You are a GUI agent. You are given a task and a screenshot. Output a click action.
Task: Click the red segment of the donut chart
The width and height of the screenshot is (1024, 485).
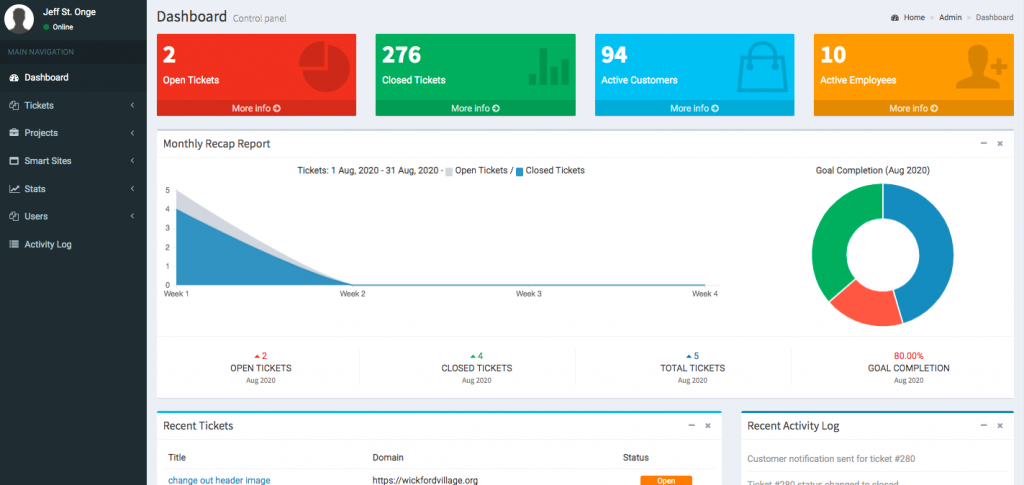tap(870, 304)
